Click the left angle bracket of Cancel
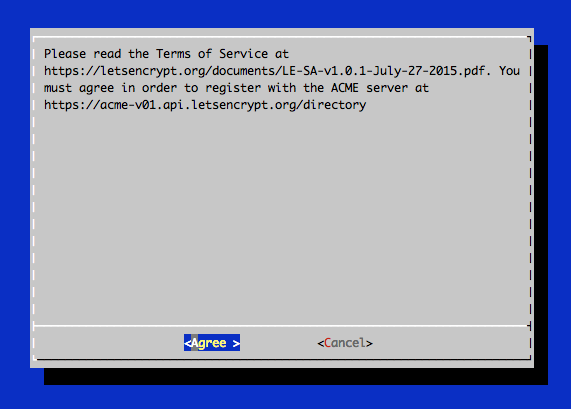571x409 pixels. 320,343
